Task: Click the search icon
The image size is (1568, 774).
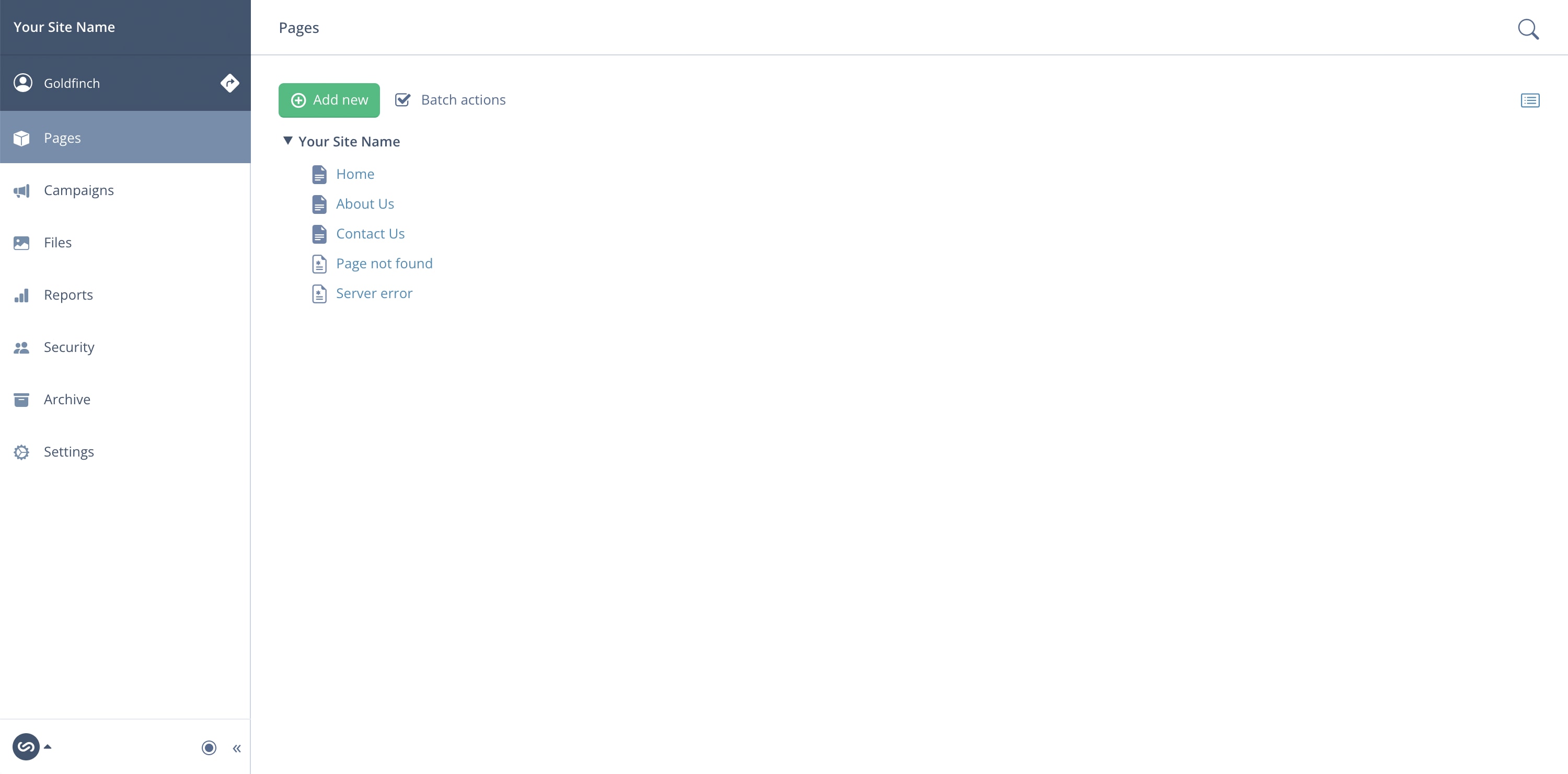Action: click(1529, 28)
